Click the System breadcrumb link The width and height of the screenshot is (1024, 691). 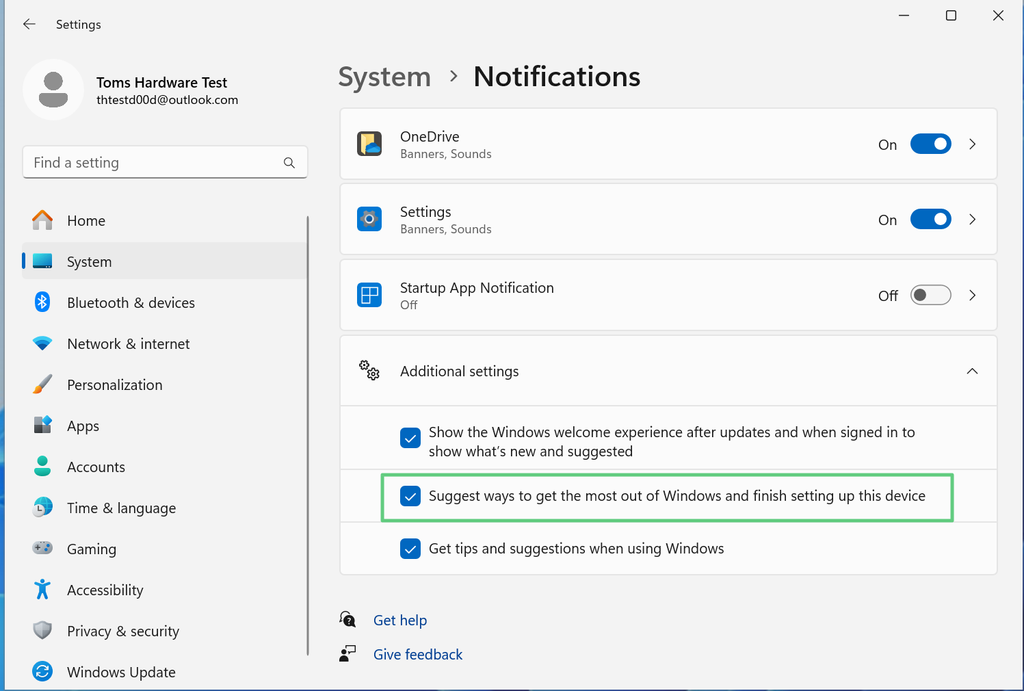click(384, 76)
